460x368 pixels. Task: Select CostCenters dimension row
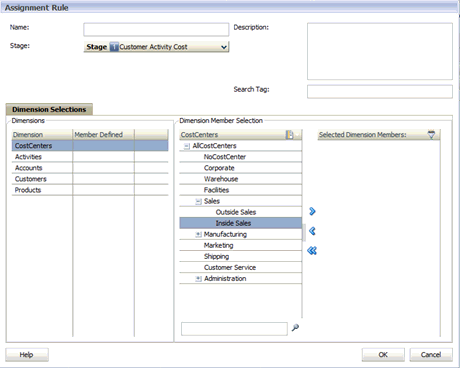(90, 146)
